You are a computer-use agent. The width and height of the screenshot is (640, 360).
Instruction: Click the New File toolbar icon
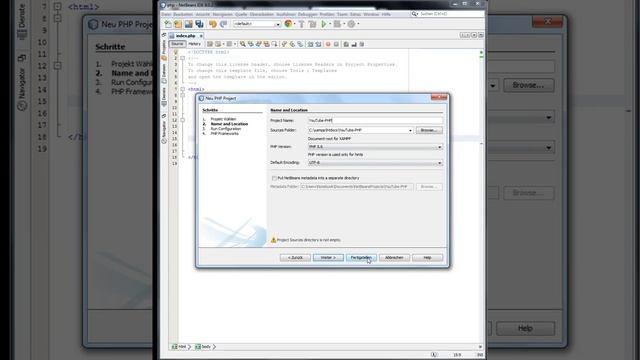click(x=168, y=24)
